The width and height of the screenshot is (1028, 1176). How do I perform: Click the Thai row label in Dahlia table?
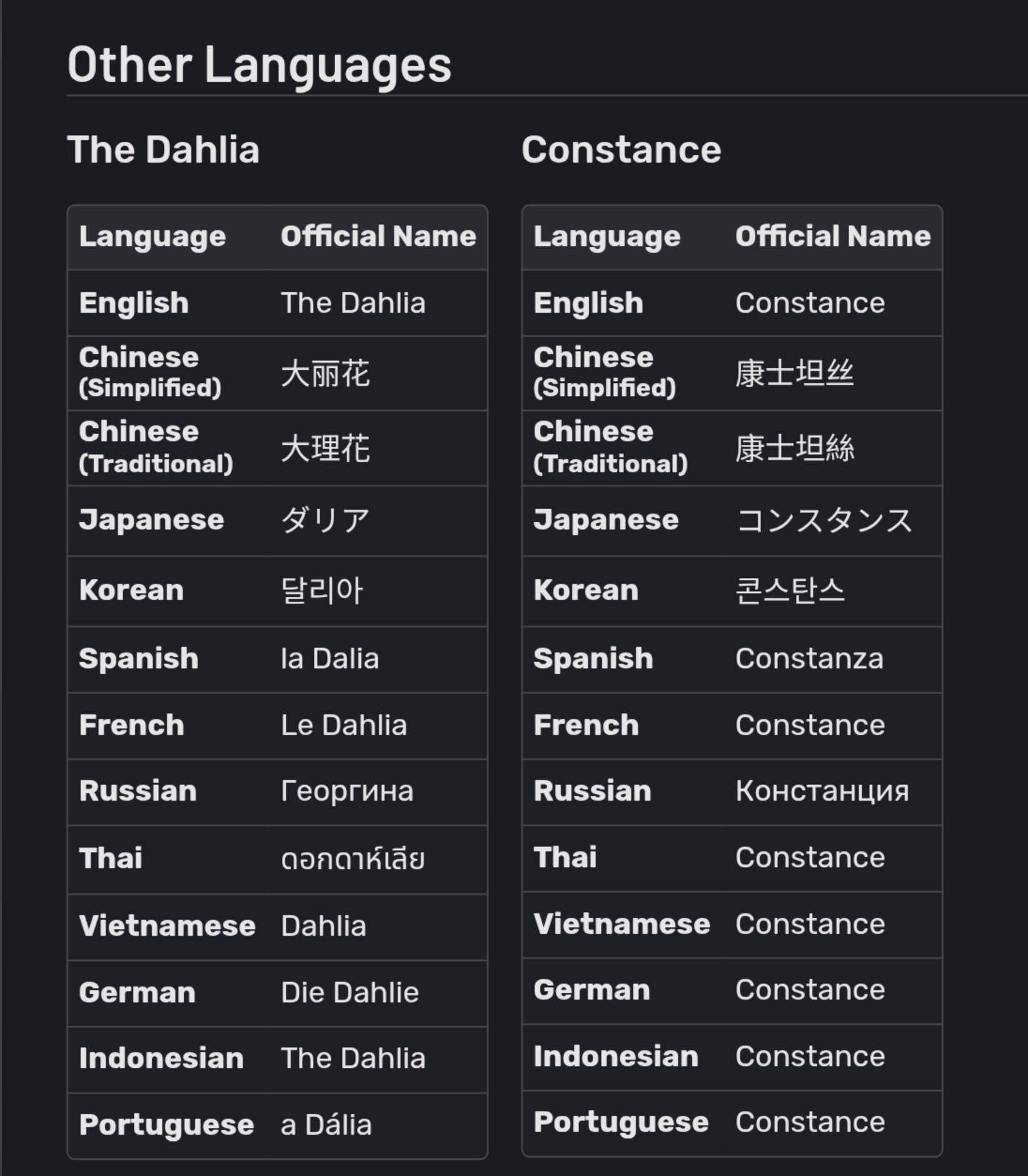[x=111, y=858]
